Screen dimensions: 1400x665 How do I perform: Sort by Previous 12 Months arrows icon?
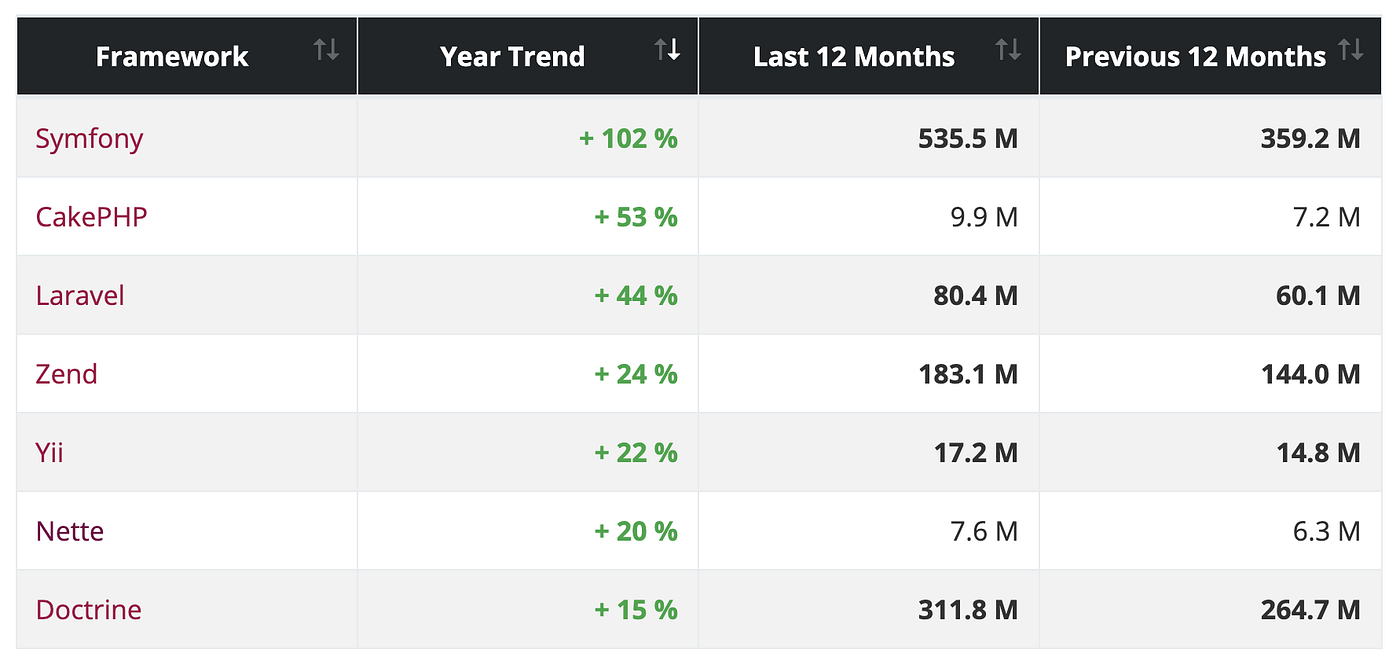[1350, 49]
